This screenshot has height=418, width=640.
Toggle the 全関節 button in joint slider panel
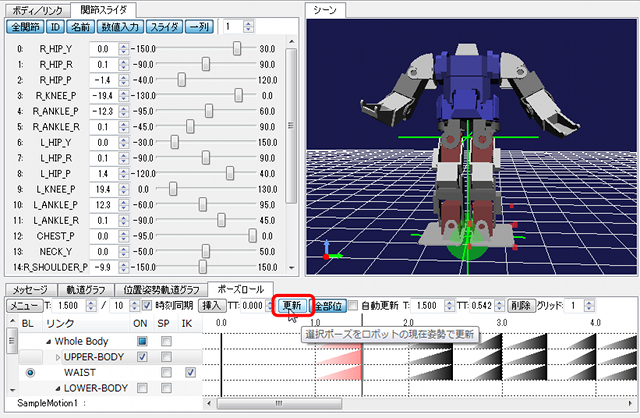[24, 26]
